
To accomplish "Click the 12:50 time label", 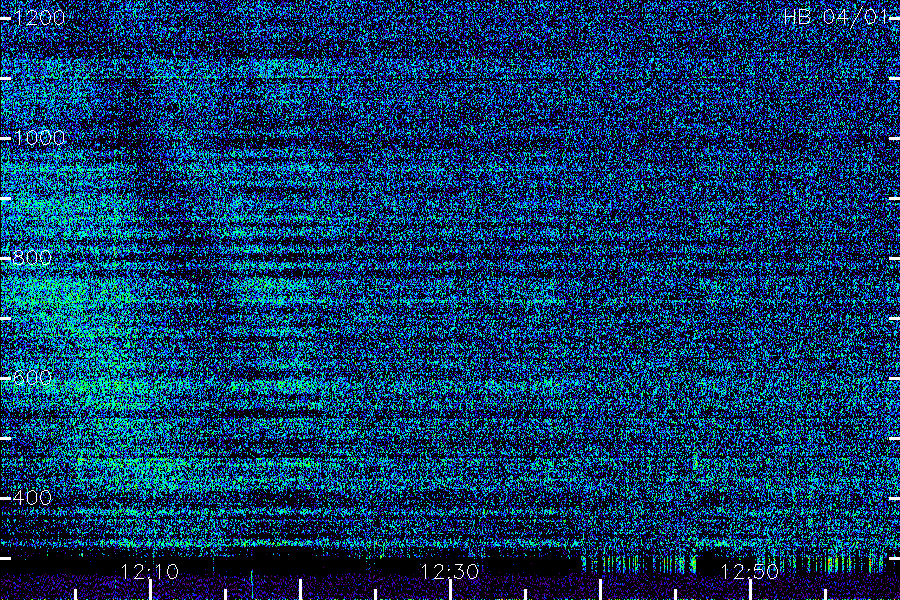I will pos(749,571).
